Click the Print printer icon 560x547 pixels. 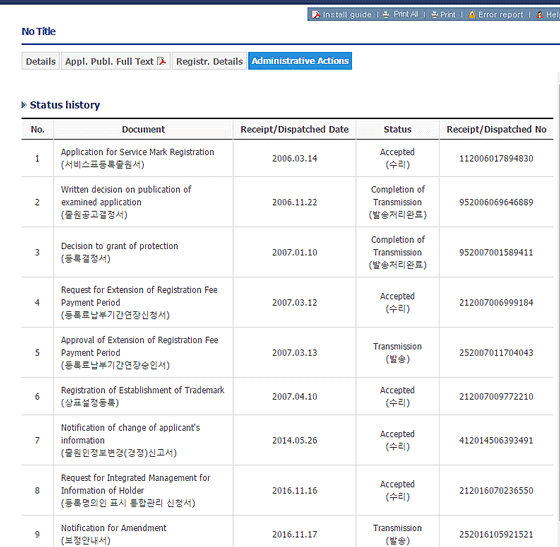point(434,15)
